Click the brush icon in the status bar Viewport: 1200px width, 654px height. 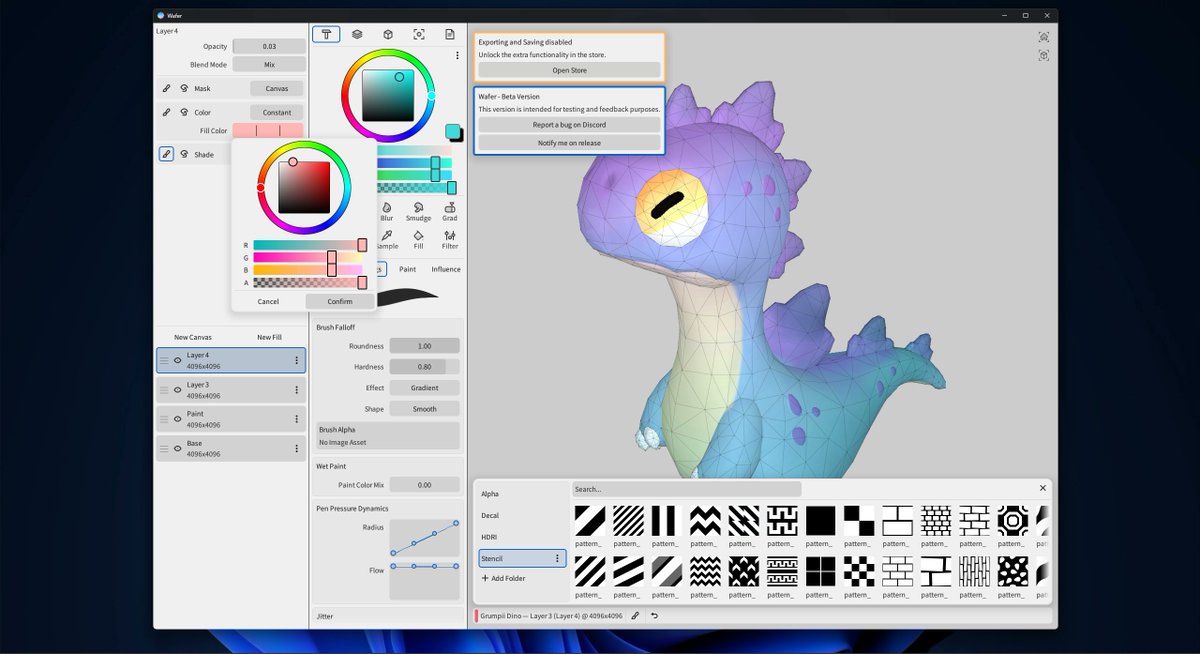tap(635, 616)
